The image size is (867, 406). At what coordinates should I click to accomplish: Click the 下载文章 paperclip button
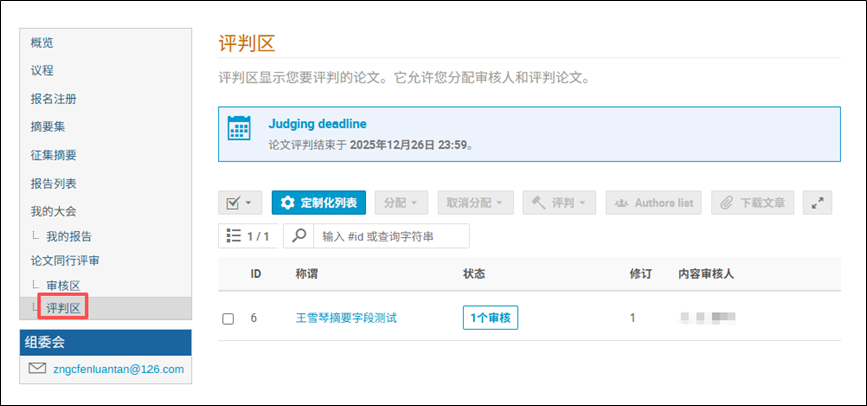(x=754, y=203)
